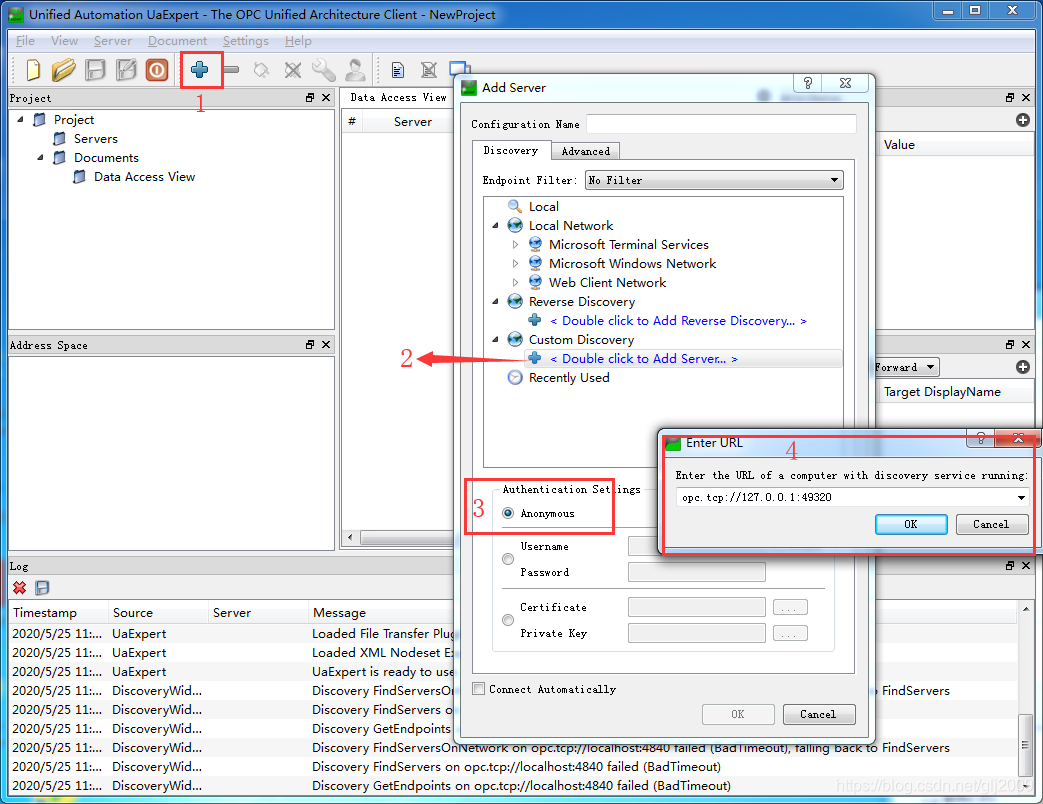Image resolution: width=1043 pixels, height=804 pixels.
Task: Collapse the Project tree root
Action: tap(20, 120)
